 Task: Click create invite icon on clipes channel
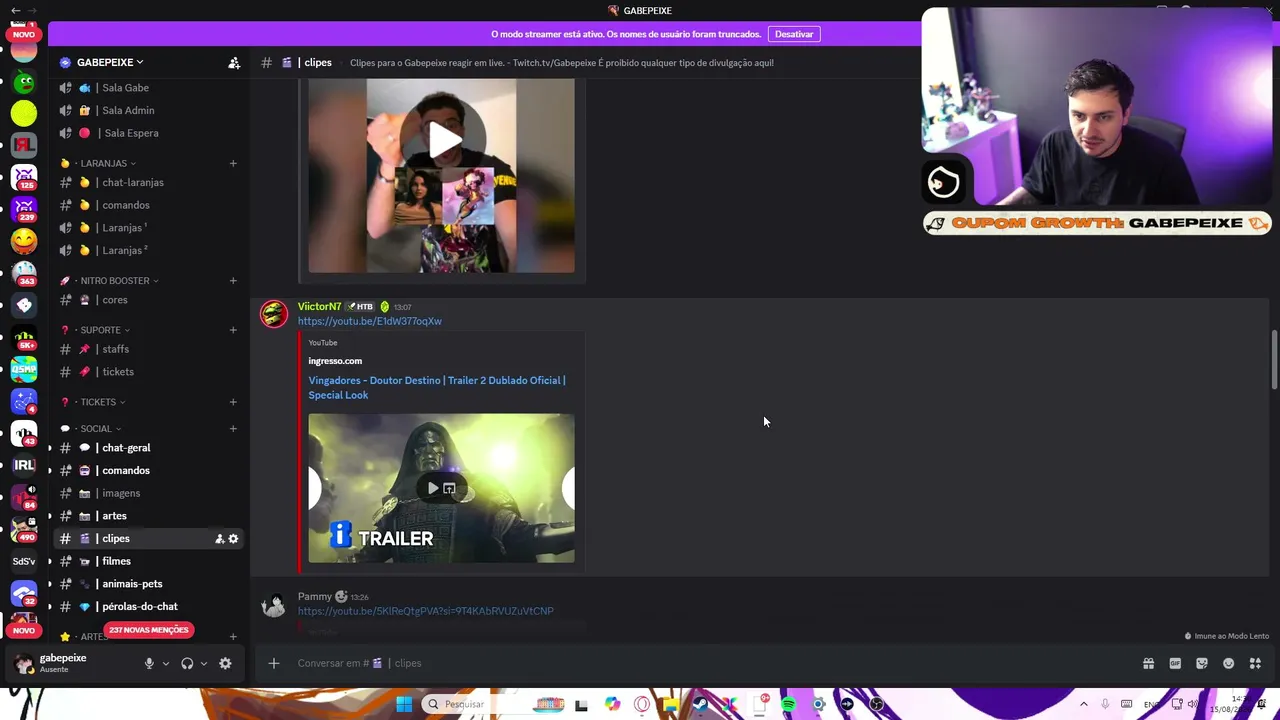point(219,539)
